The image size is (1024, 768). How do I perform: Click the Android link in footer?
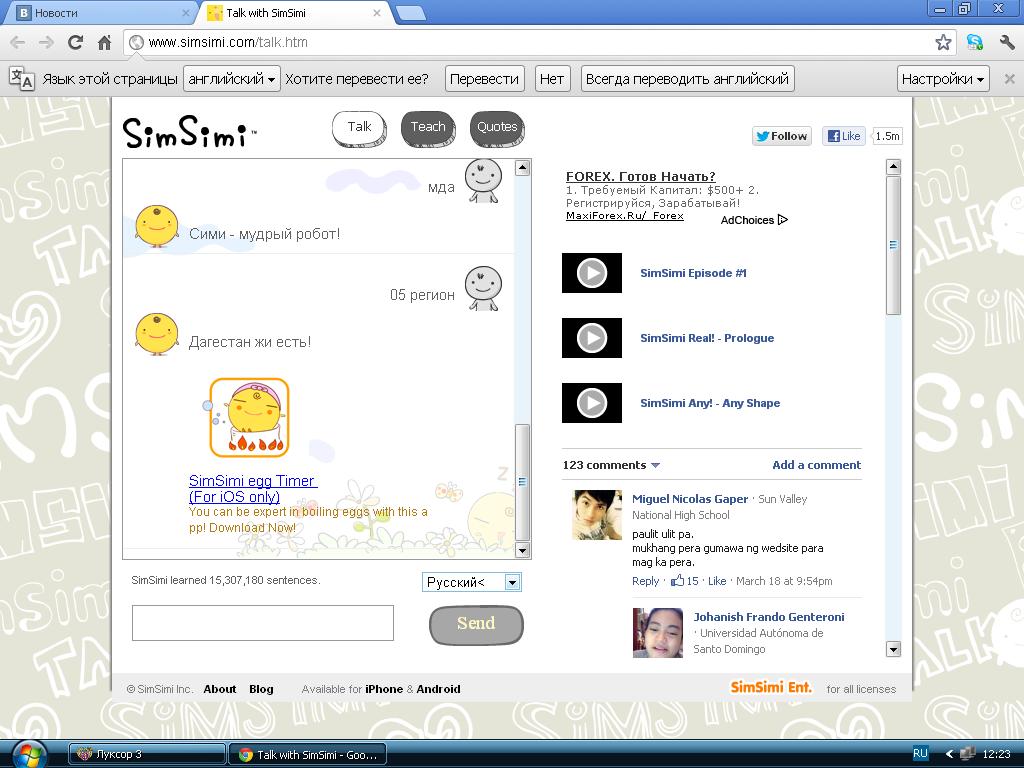coord(438,689)
